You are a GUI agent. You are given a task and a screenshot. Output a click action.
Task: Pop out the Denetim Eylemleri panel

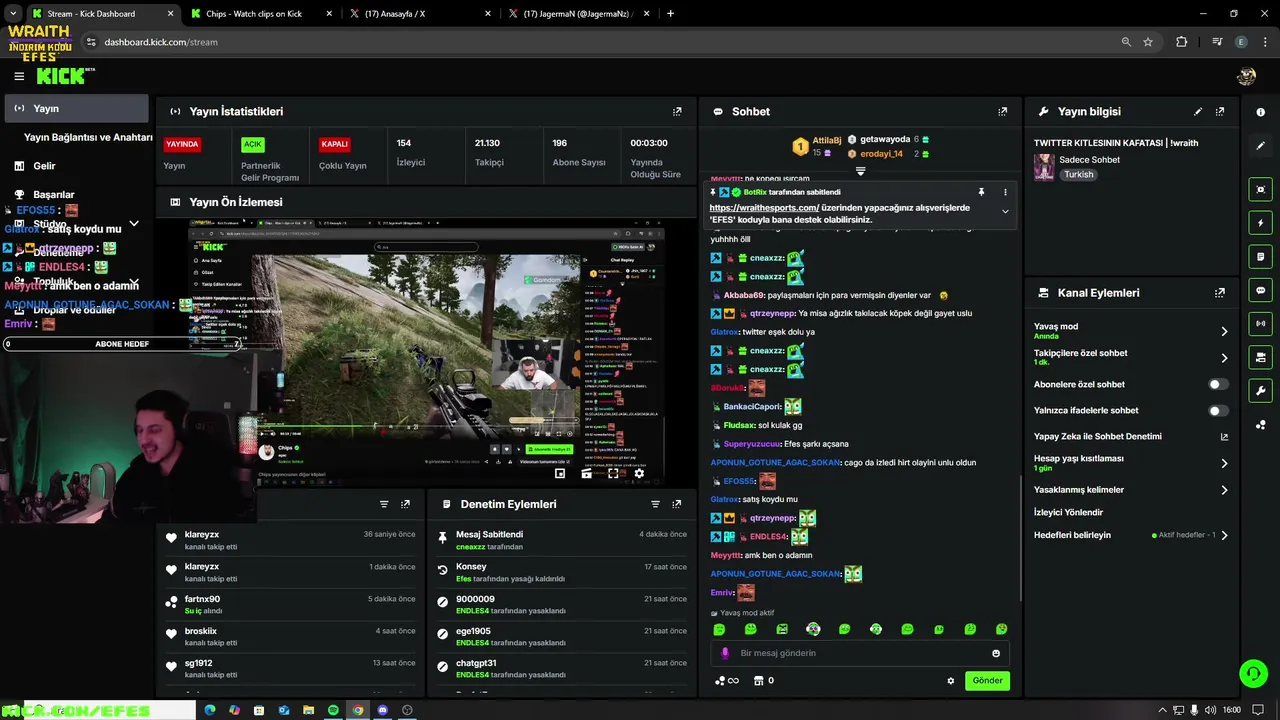point(677,504)
